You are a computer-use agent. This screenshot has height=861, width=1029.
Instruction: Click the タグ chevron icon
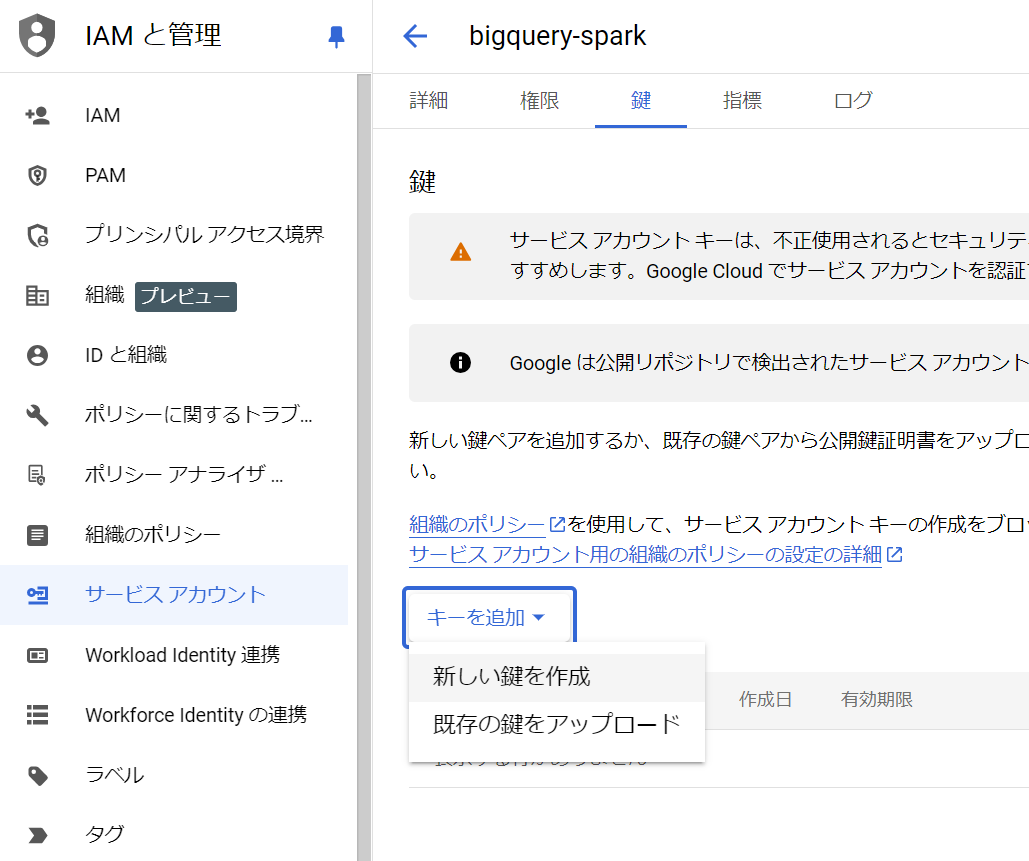[37, 835]
